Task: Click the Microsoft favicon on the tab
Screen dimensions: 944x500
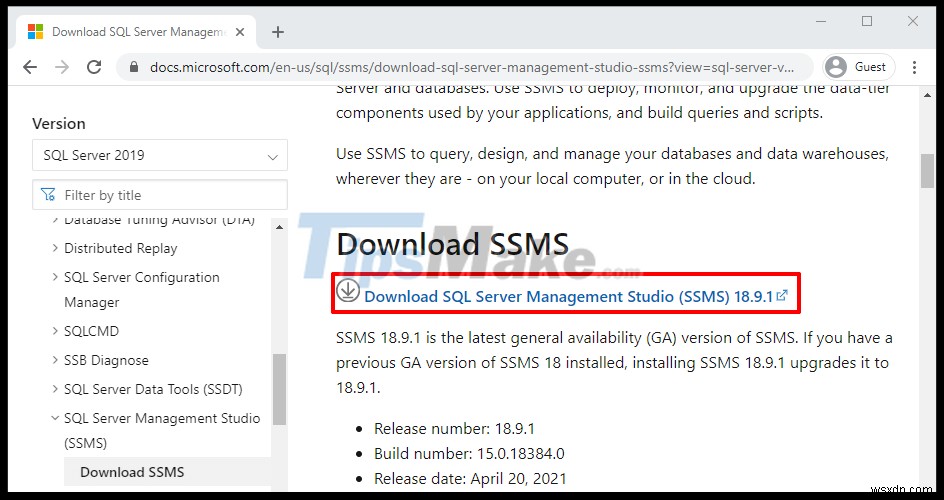Action: 36,32
